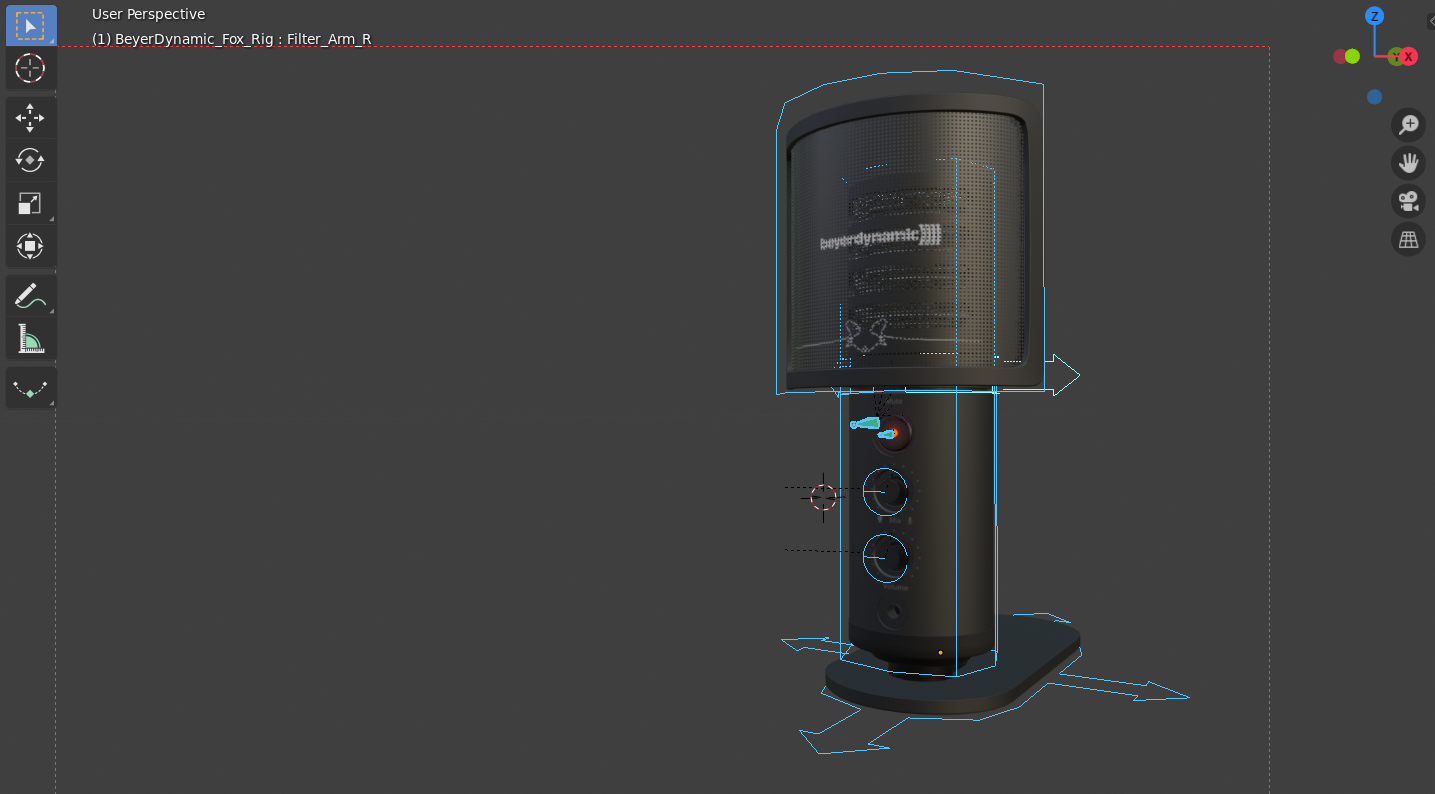Select the knob control bone on the microphone

pyautogui.click(x=884, y=490)
